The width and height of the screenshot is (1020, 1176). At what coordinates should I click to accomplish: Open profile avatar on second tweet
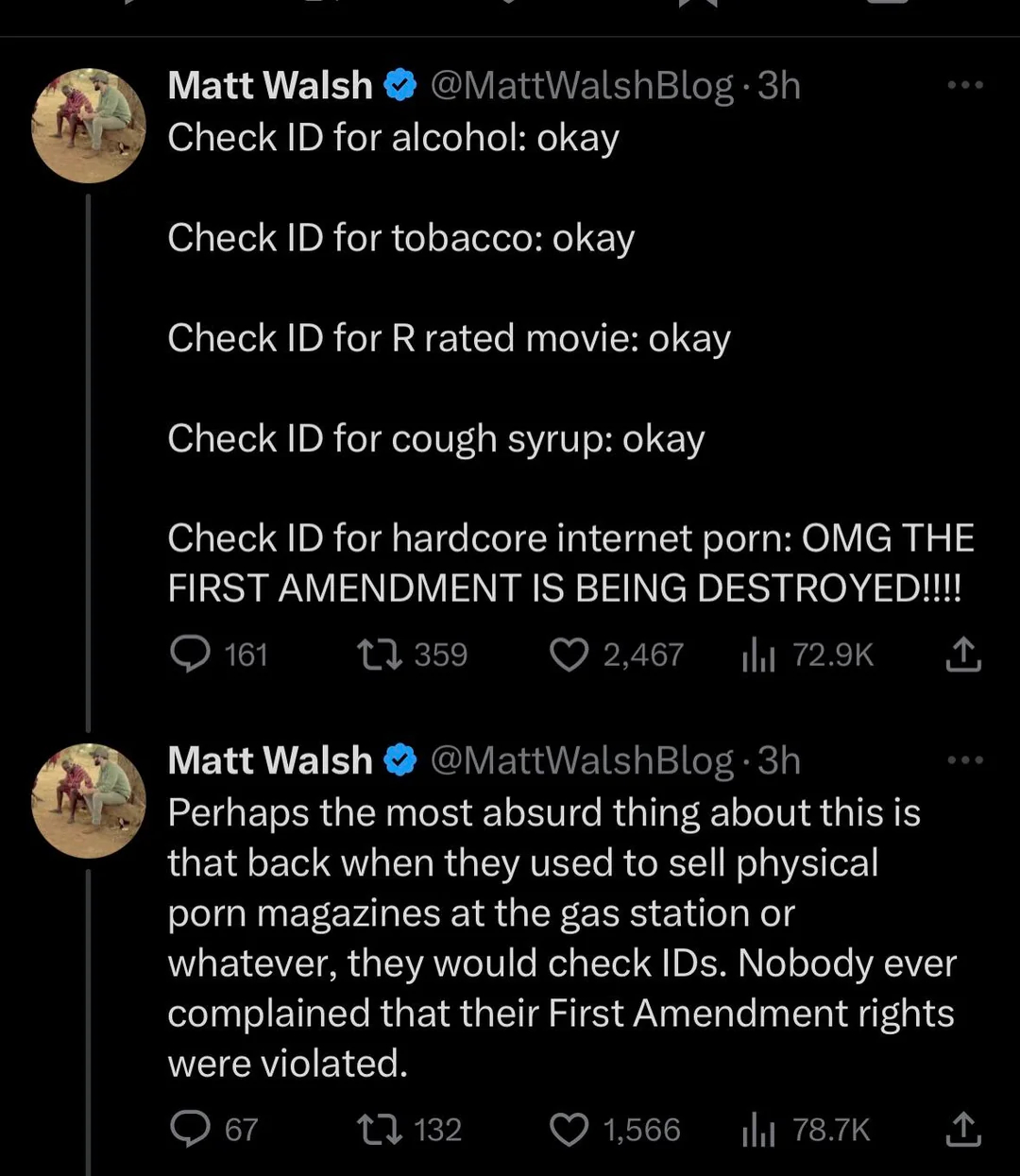pyautogui.click(x=89, y=800)
